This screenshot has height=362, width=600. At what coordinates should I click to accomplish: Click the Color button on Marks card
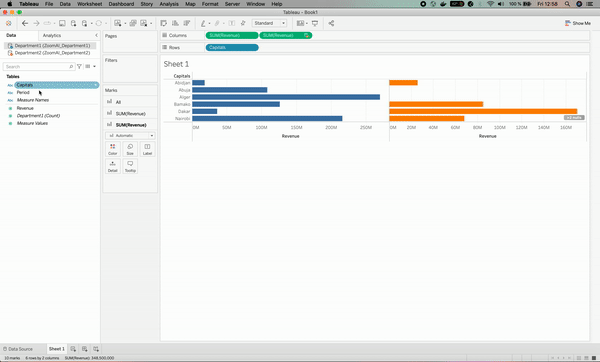tap(112, 149)
